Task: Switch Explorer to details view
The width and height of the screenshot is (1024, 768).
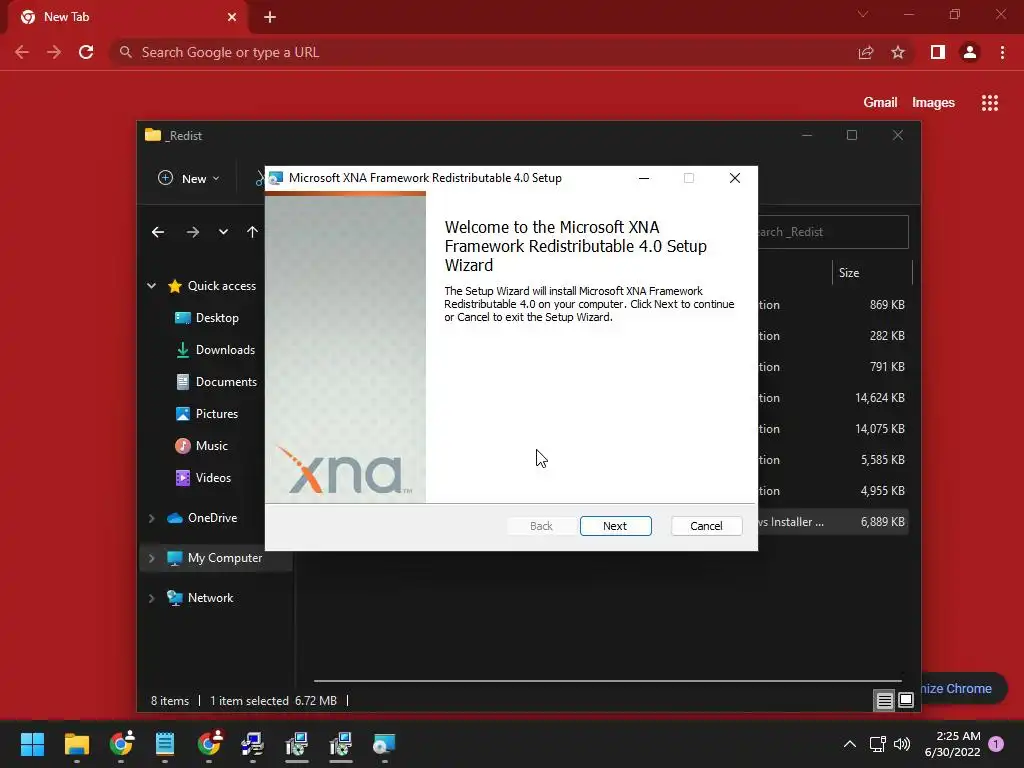Action: 884,701
